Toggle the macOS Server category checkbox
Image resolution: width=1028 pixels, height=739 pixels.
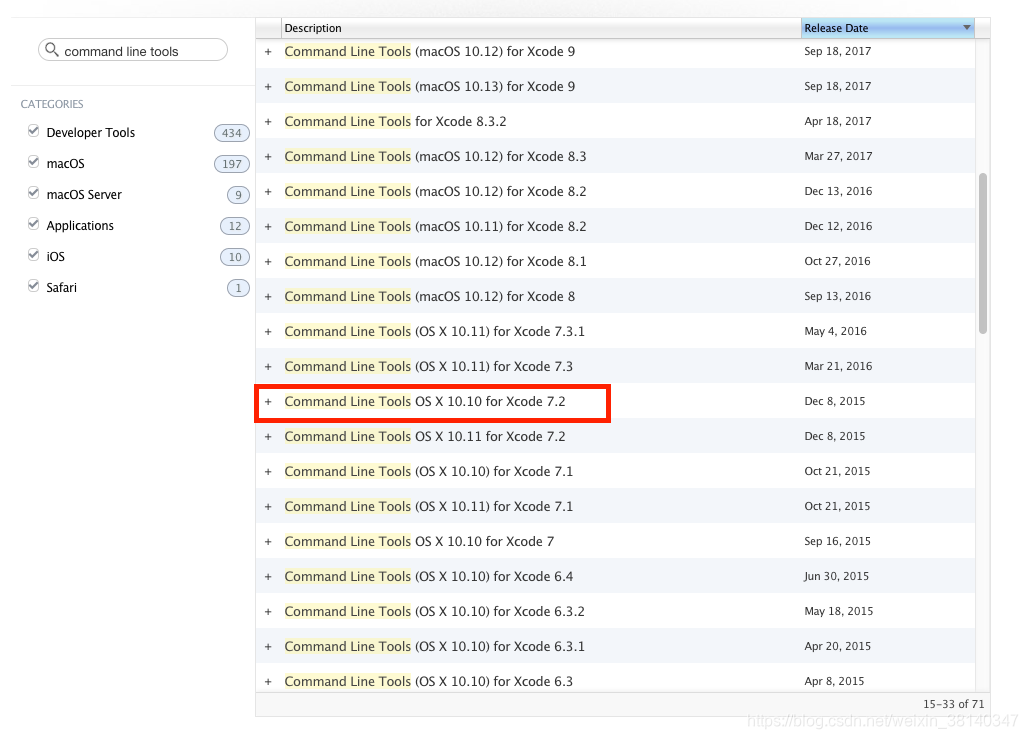coord(33,193)
